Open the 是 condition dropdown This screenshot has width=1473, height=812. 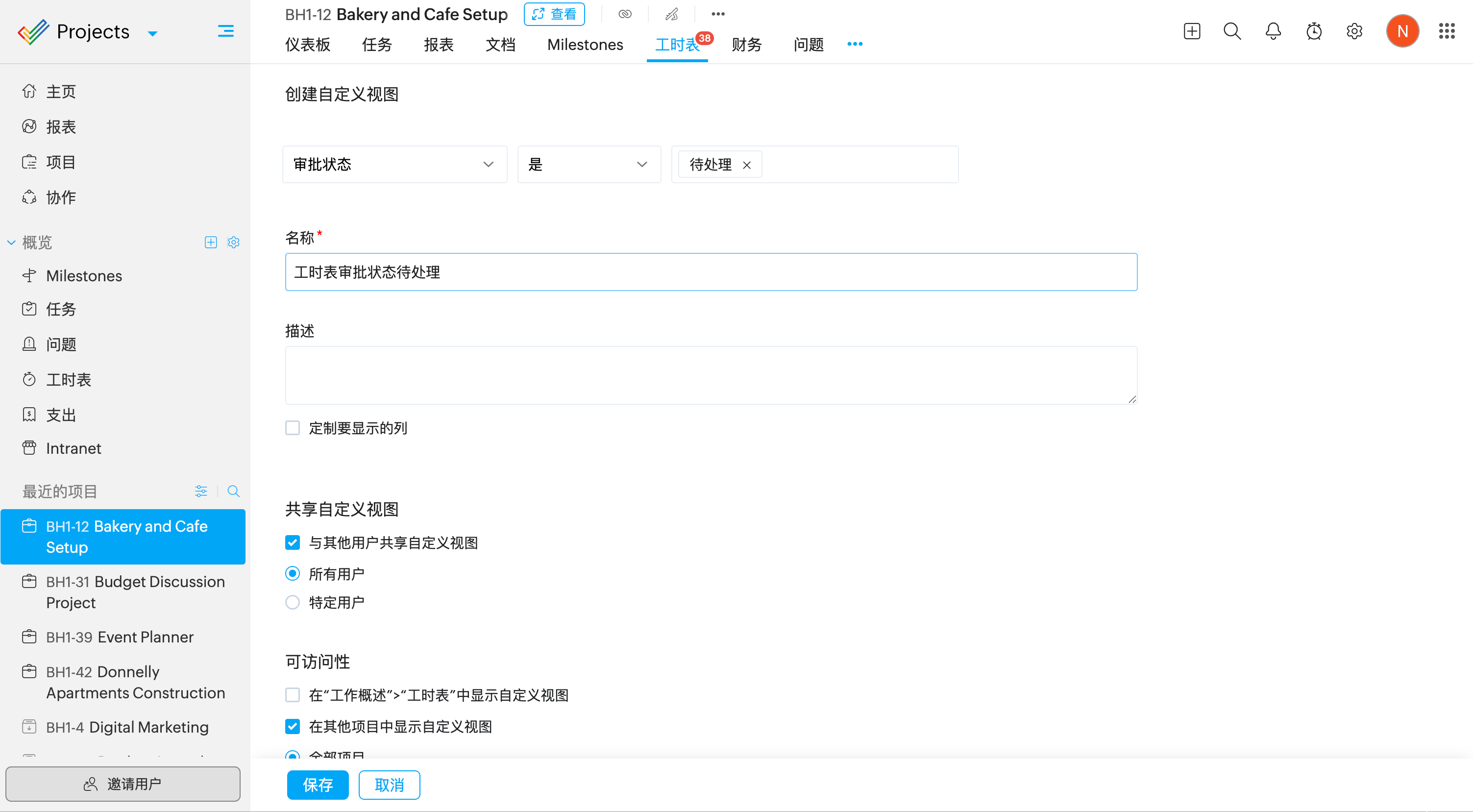tap(589, 165)
